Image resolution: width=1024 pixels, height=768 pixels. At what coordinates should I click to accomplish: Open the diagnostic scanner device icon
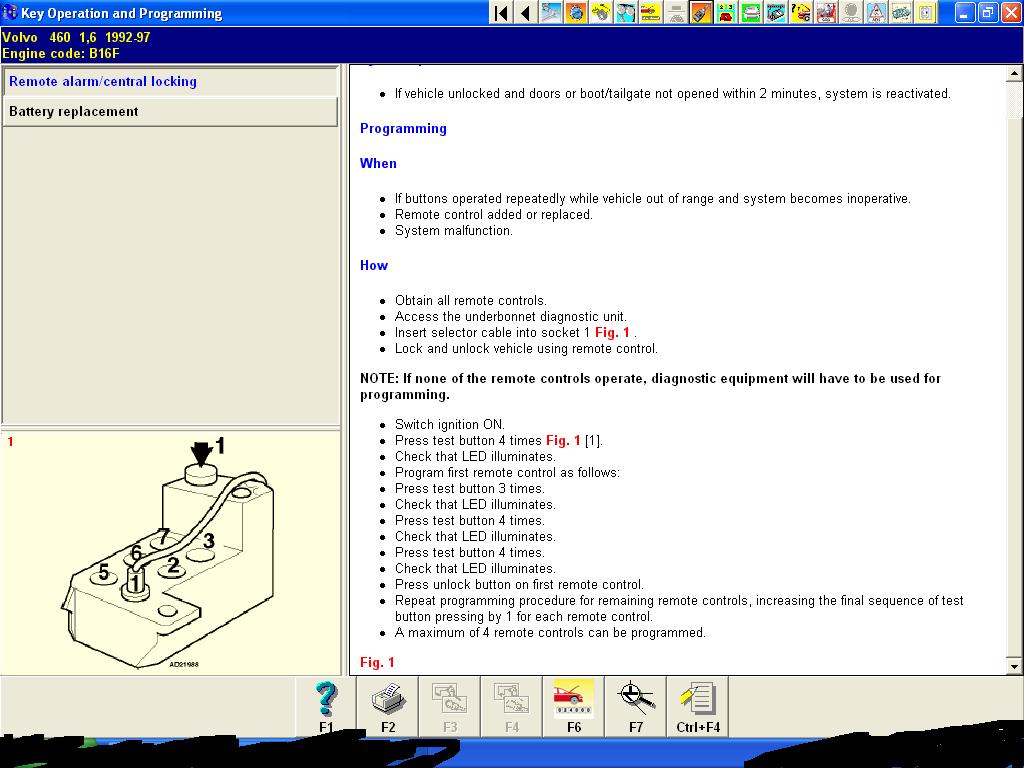point(776,12)
